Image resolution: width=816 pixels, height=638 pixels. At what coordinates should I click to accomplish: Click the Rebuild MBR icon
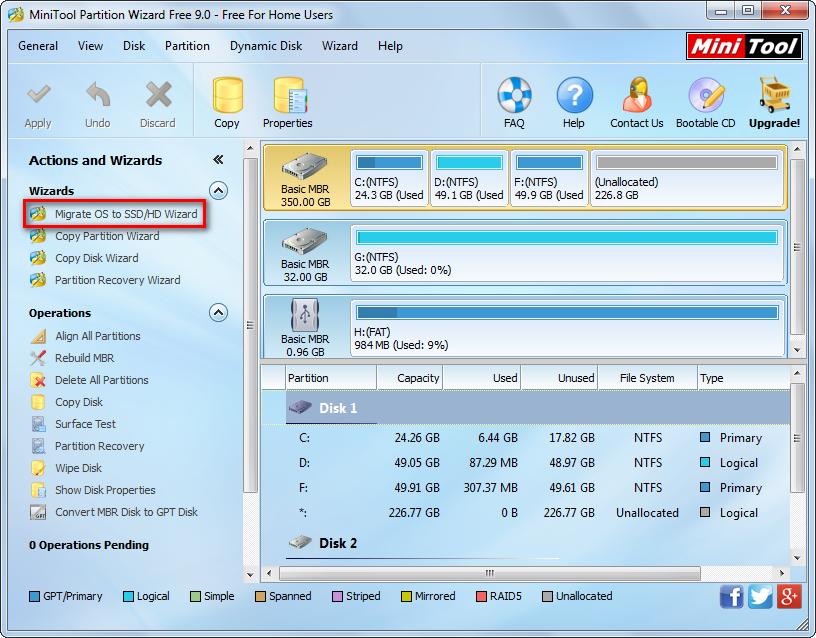click(x=38, y=358)
